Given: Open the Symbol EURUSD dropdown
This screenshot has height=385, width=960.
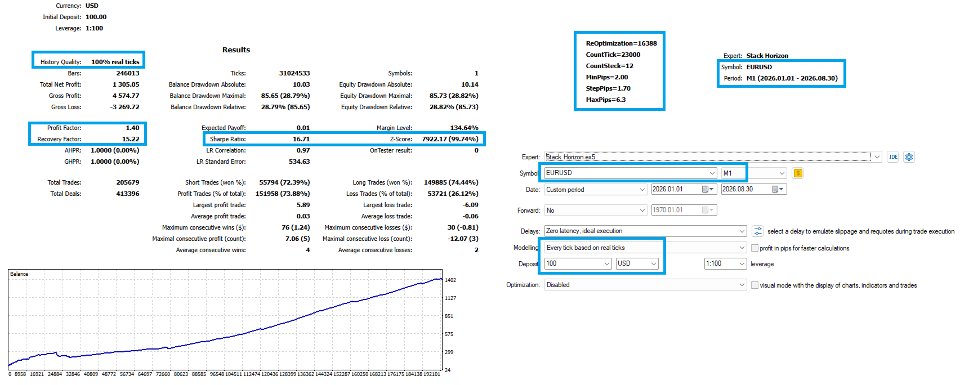Looking at the screenshot, I should tap(711, 173).
